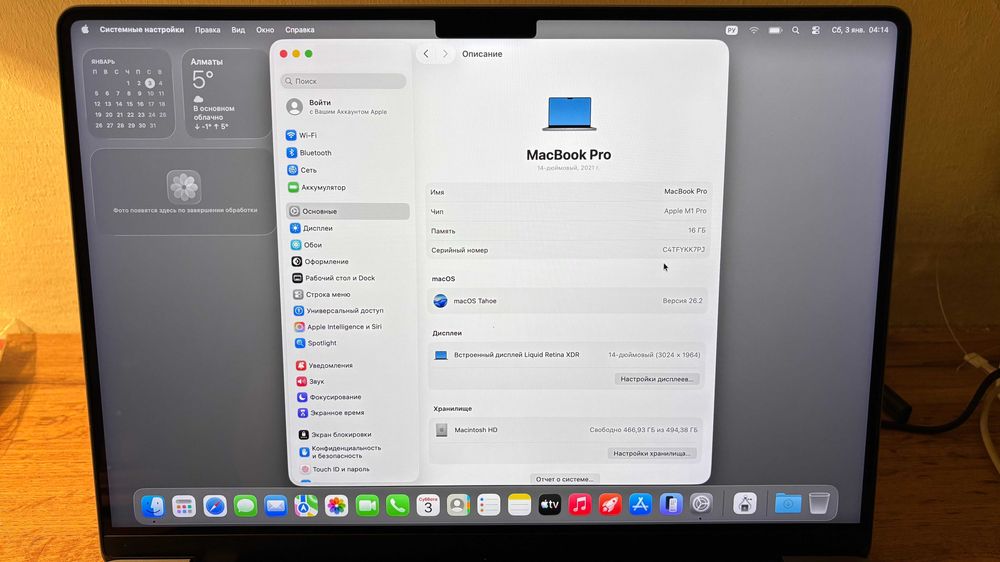Open Apple TV from the Dock

pos(550,505)
